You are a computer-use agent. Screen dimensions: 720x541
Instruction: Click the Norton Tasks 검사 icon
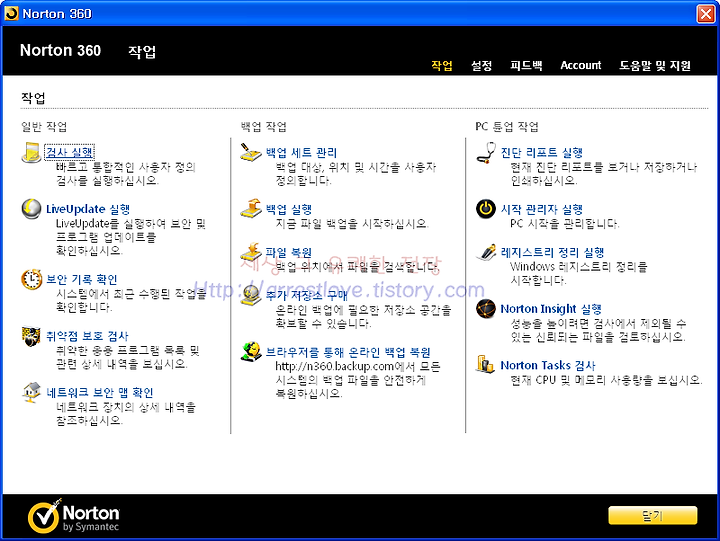[486, 365]
